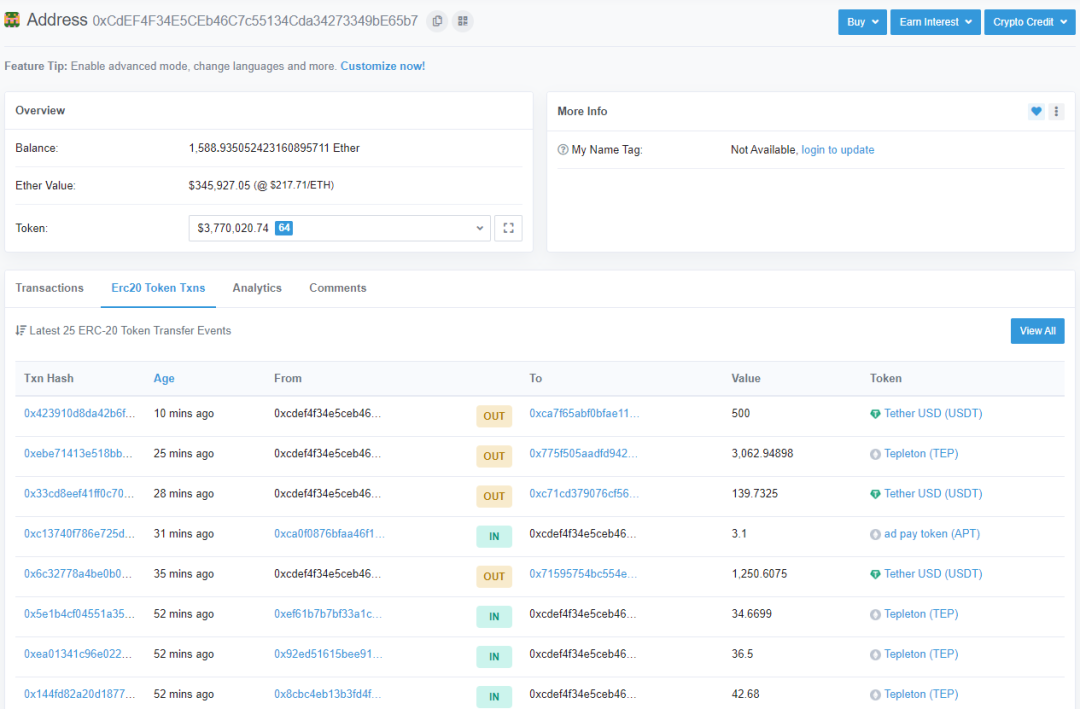This screenshot has width=1080, height=709.
Task: Open recipient address 0x71595754bc554e...
Action: 583,573
